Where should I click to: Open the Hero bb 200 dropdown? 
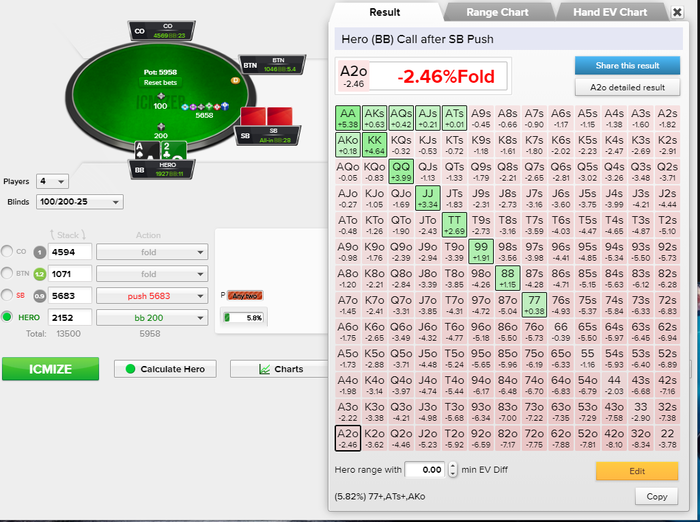click(x=152, y=317)
